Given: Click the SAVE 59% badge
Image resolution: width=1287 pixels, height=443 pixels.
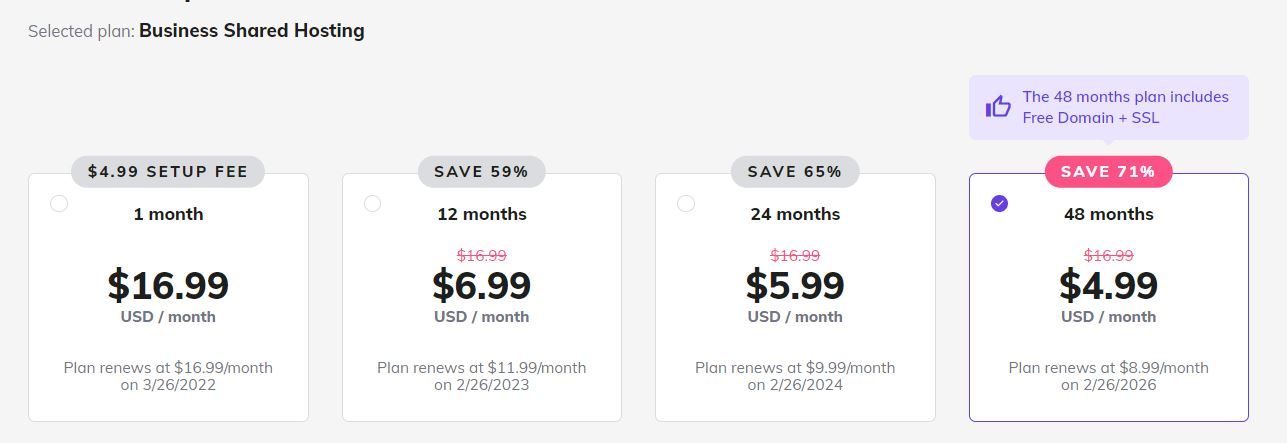Looking at the screenshot, I should pyautogui.click(x=481, y=171).
